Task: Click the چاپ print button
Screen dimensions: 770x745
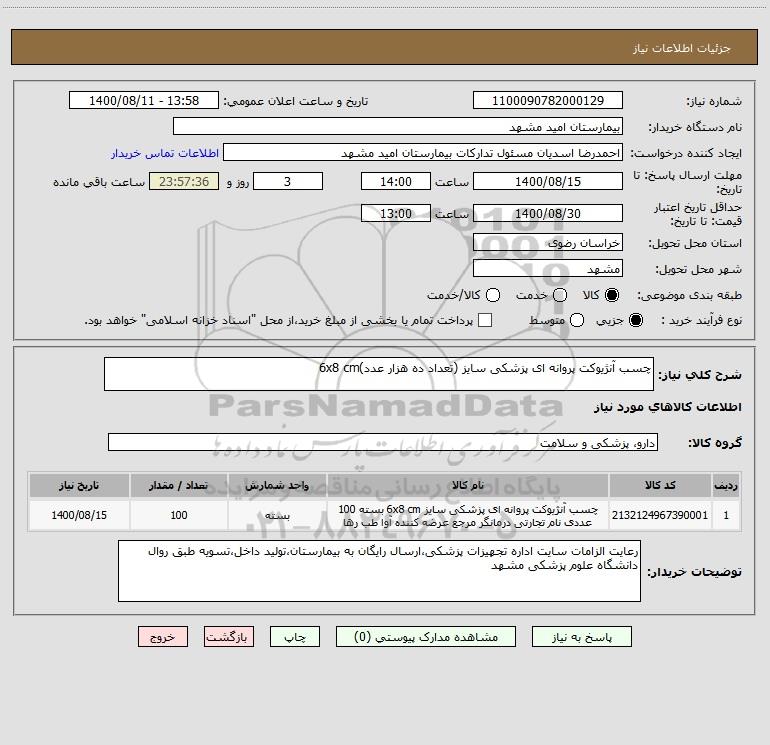Action: click(x=295, y=637)
